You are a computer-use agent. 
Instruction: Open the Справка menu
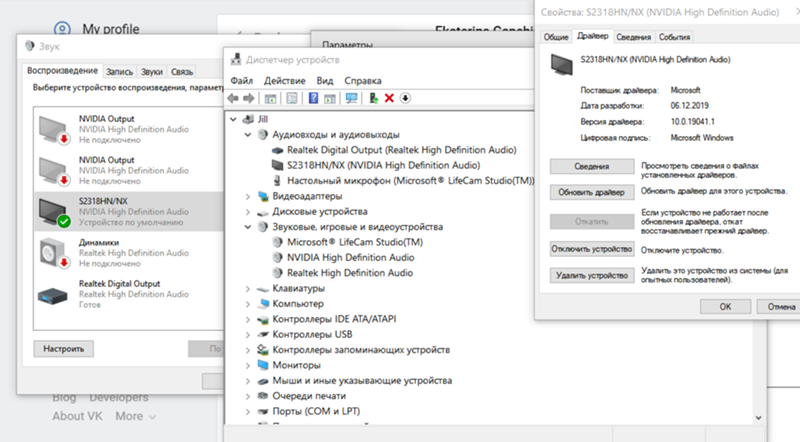(363, 81)
